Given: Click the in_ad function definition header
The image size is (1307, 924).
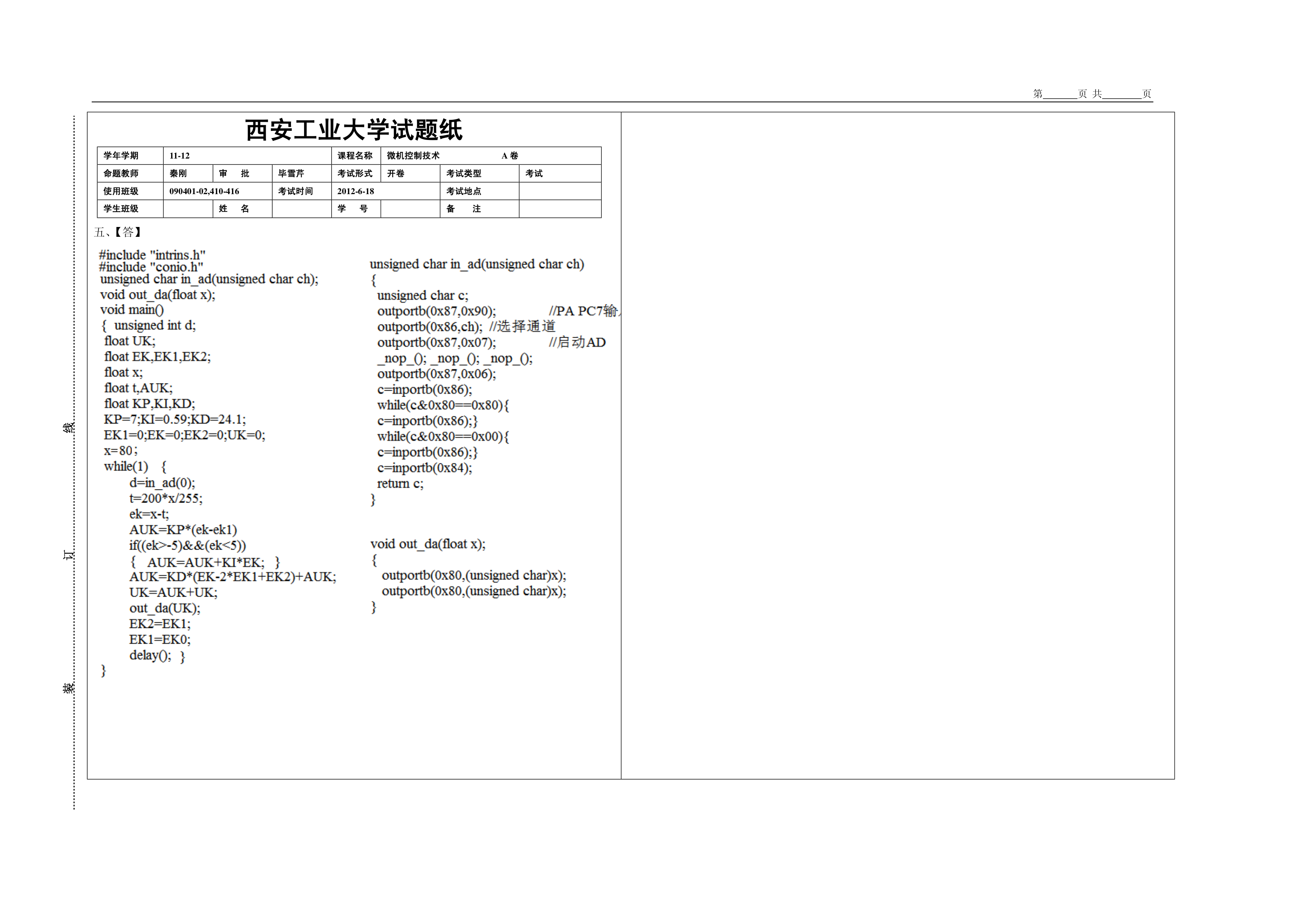Looking at the screenshot, I should tap(477, 264).
